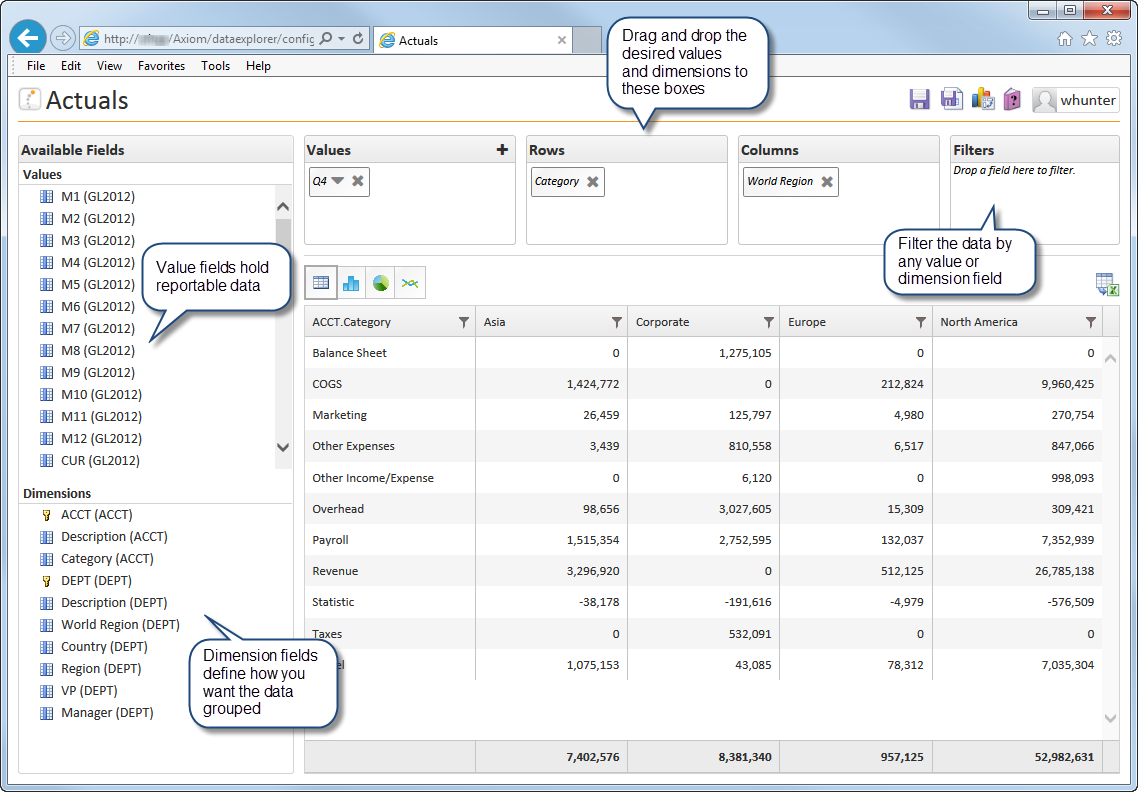This screenshot has height=792, width=1138.
Task: Remove World Region from the Columns box
Action: pos(827,181)
